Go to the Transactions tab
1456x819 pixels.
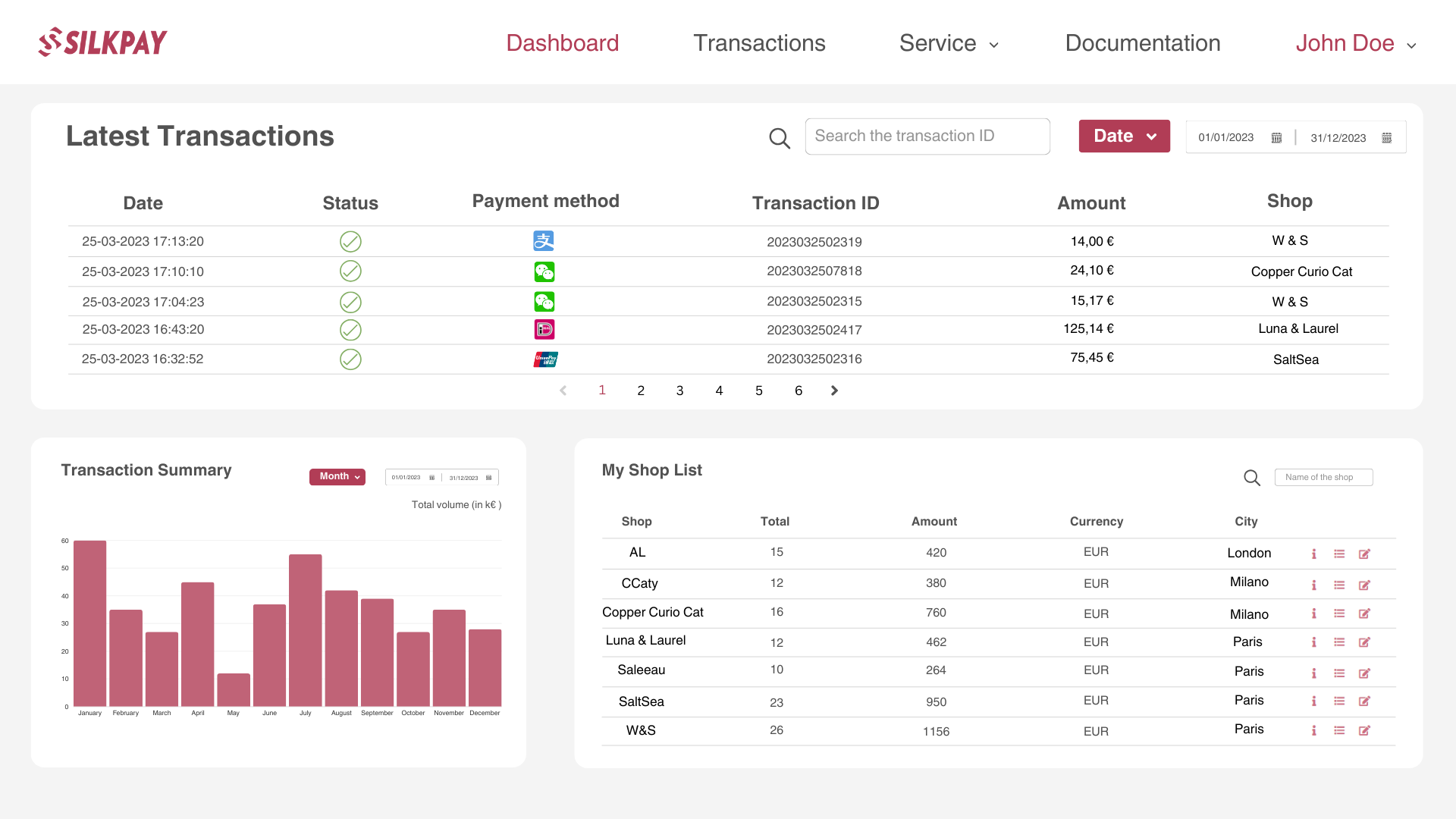tap(759, 43)
